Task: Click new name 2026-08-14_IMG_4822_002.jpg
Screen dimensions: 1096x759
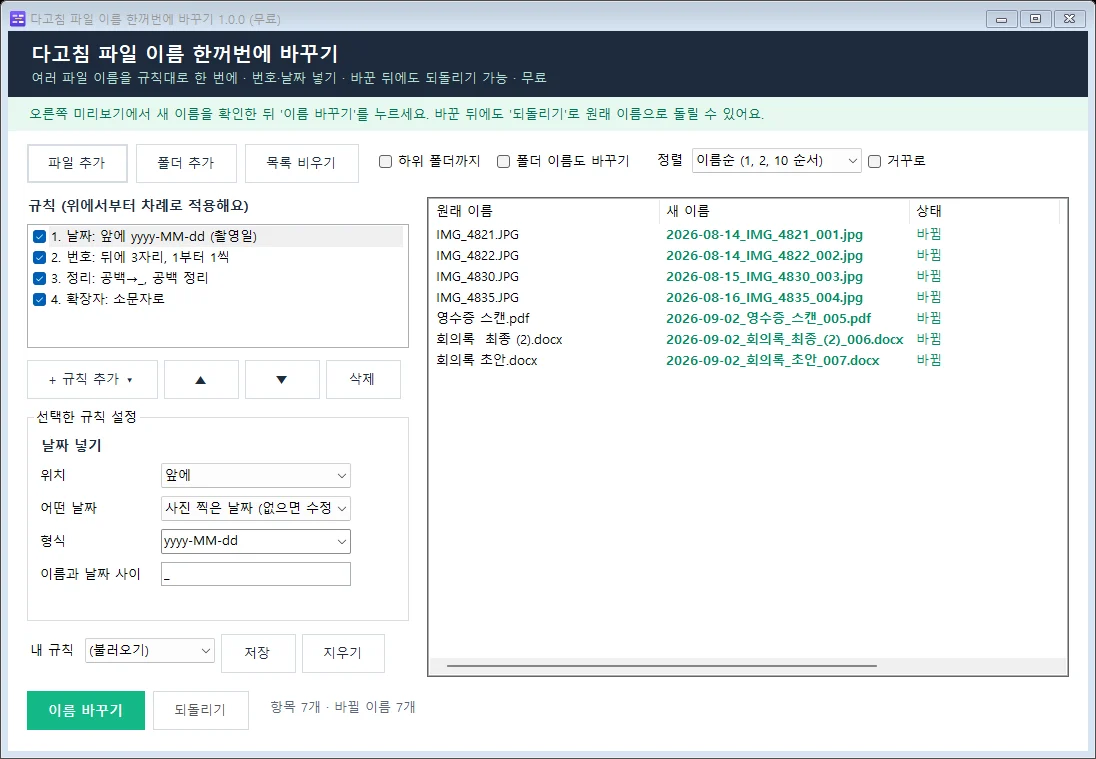Action: point(764,256)
